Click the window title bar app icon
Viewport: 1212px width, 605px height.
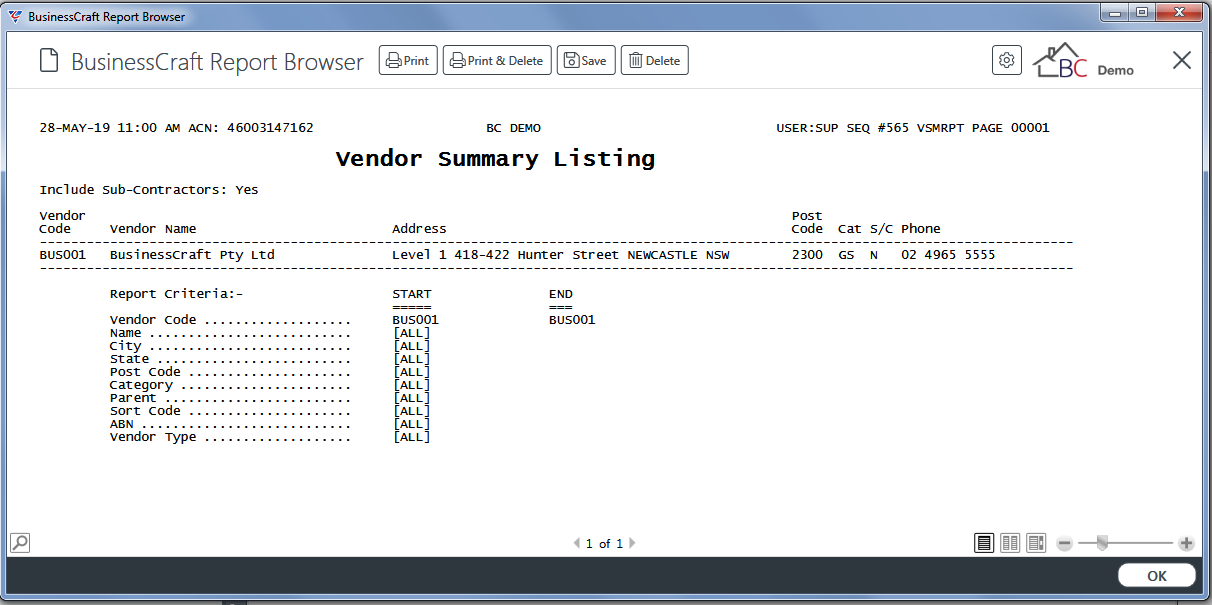[15, 17]
